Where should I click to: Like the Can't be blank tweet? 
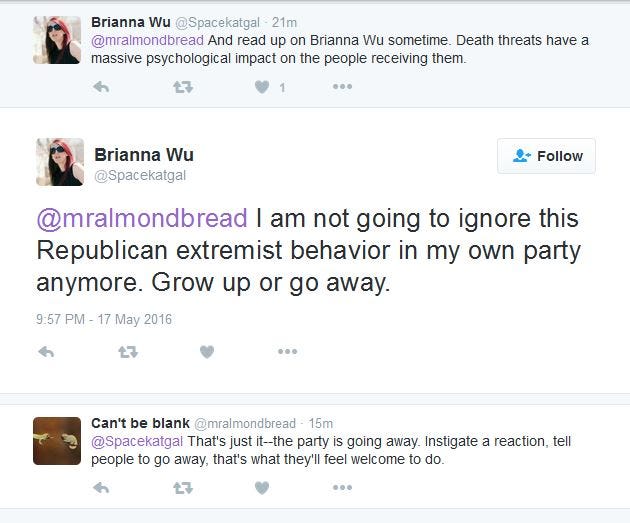click(262, 488)
